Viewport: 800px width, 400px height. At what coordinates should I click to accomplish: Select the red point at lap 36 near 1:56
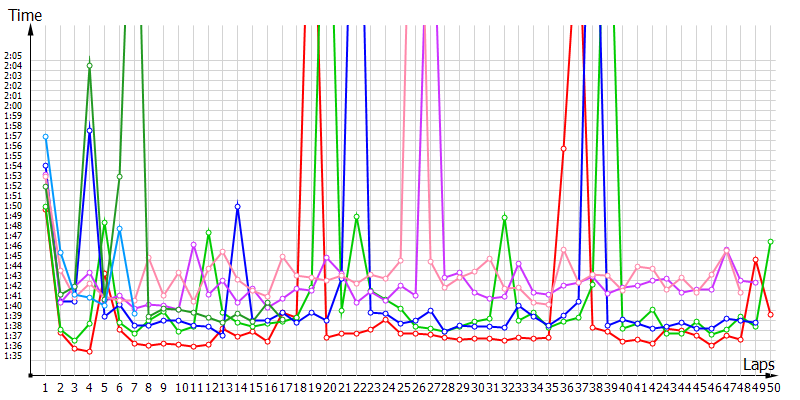pos(564,149)
